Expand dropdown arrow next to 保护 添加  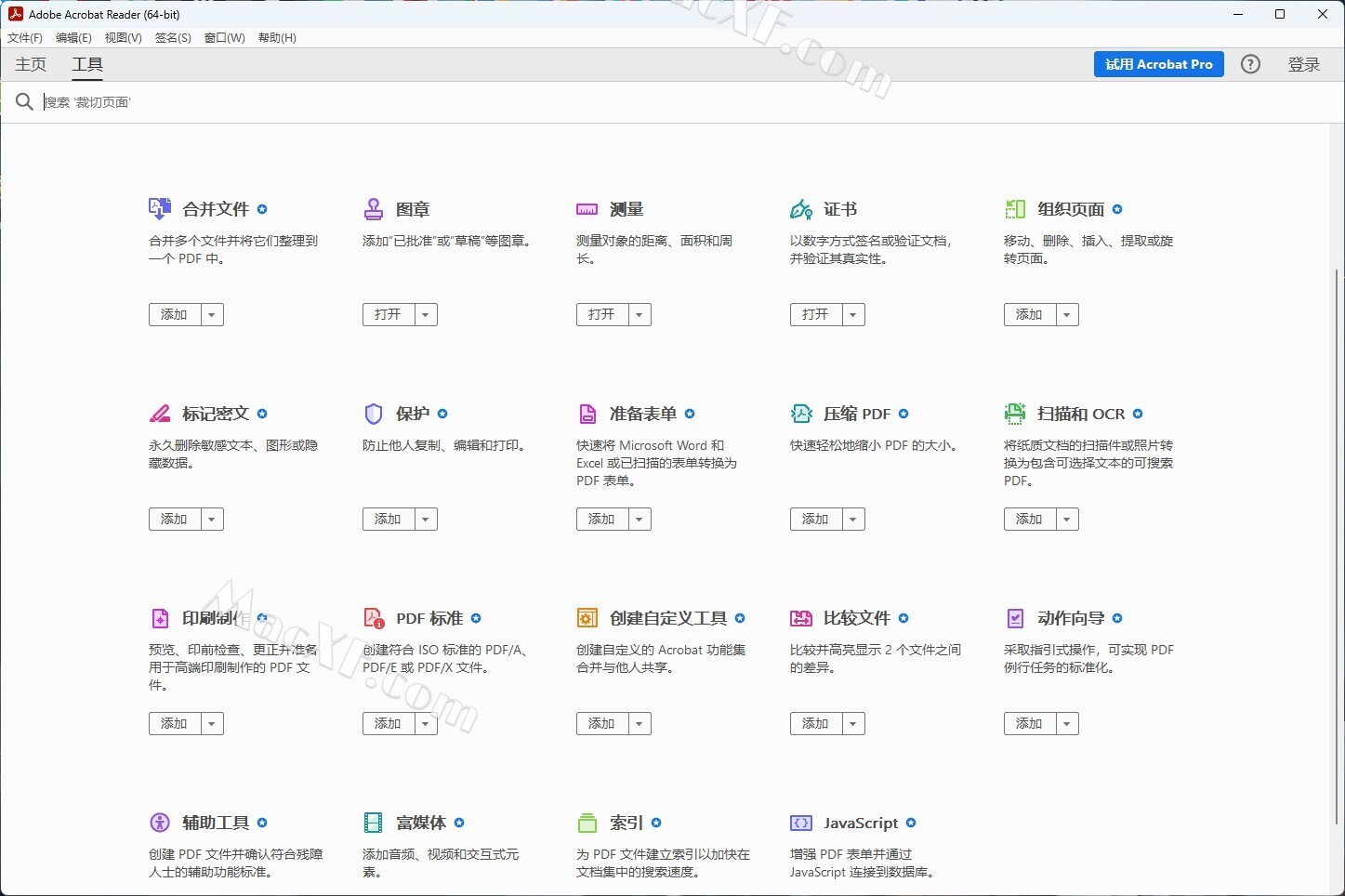pos(426,519)
